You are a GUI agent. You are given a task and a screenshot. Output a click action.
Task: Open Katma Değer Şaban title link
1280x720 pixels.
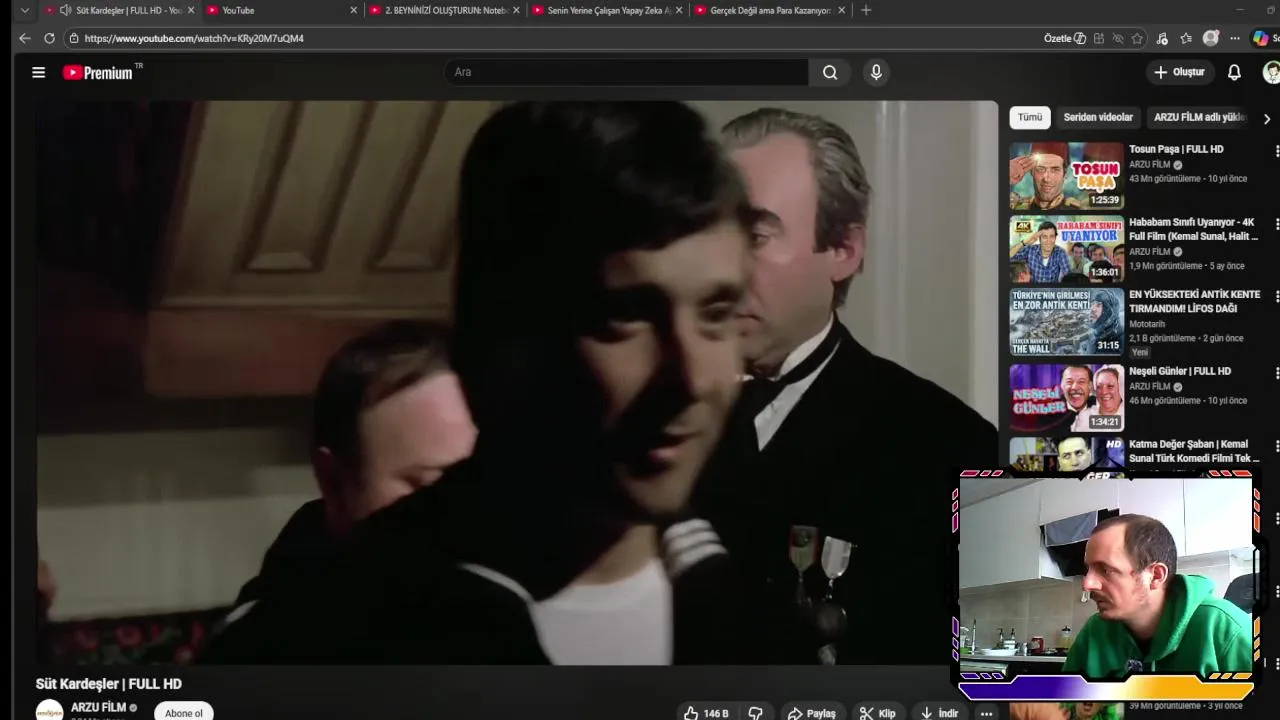1193,451
